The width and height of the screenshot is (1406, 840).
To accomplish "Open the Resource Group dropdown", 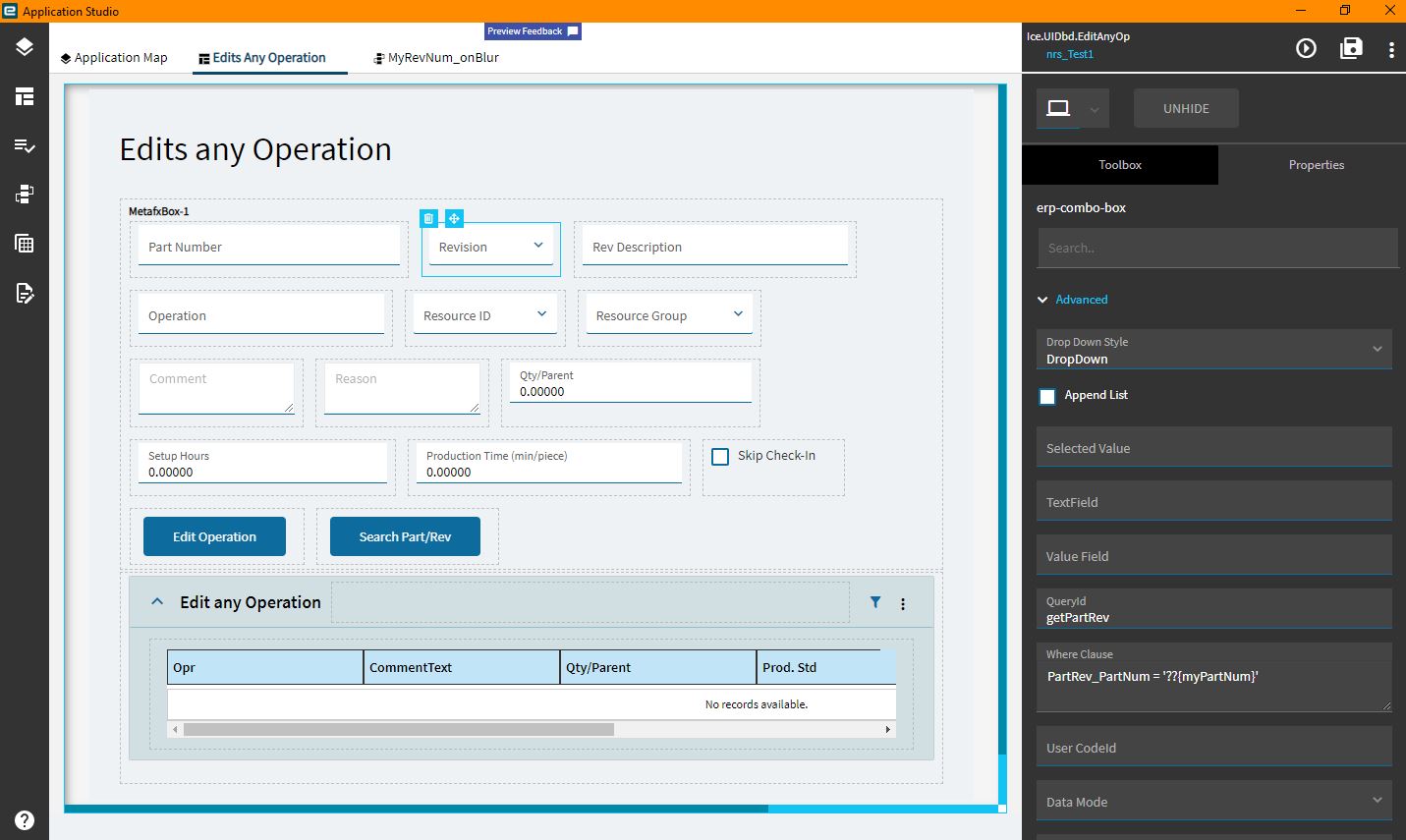I will pyautogui.click(x=739, y=314).
